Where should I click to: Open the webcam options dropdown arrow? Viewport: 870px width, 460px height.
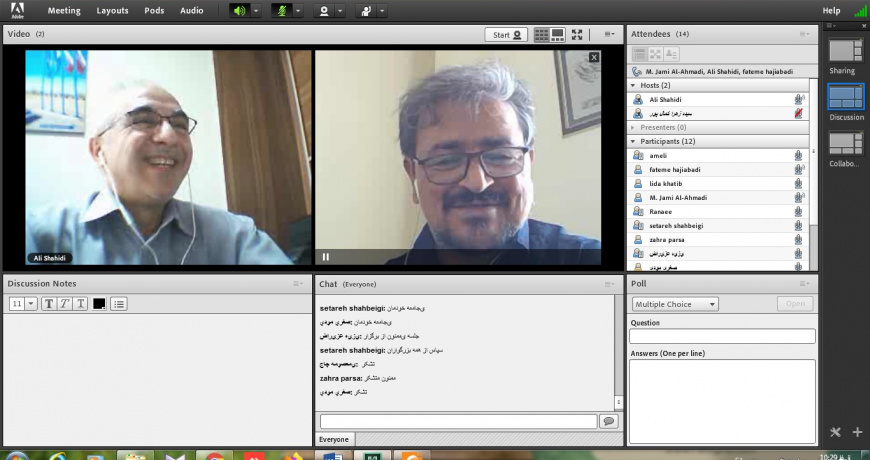(x=340, y=11)
